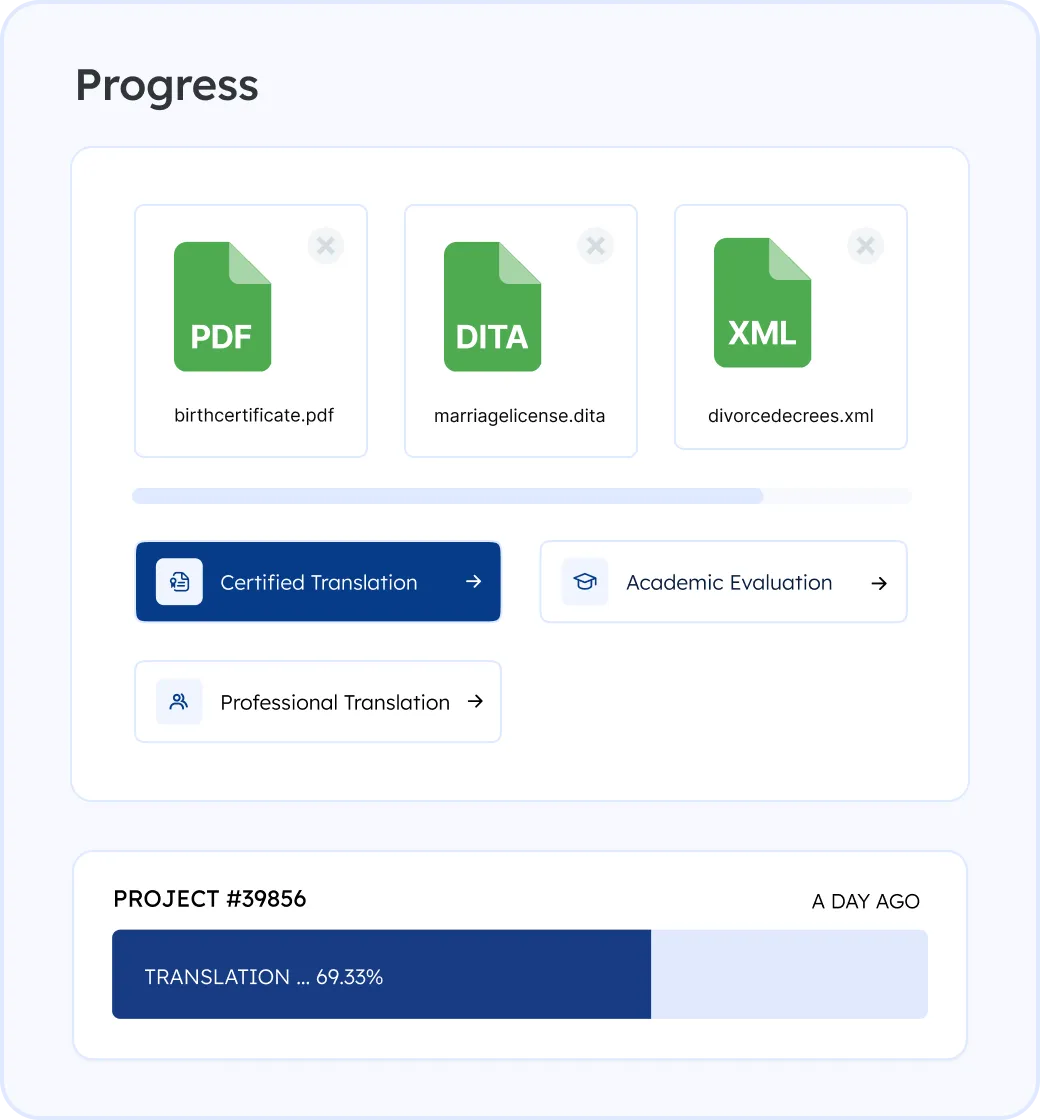Image resolution: width=1040 pixels, height=1120 pixels.
Task: Click the A DAY AGO timestamp
Action: (865, 901)
